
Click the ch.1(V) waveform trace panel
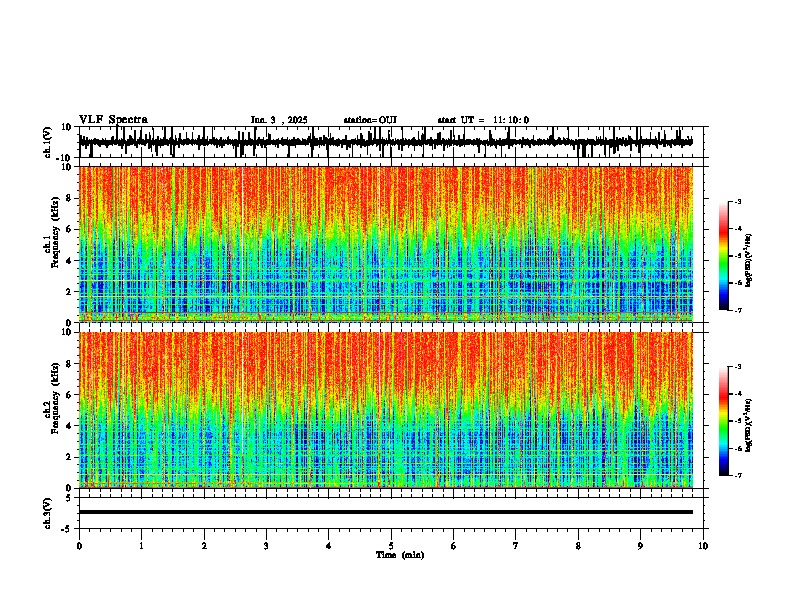[391, 142]
